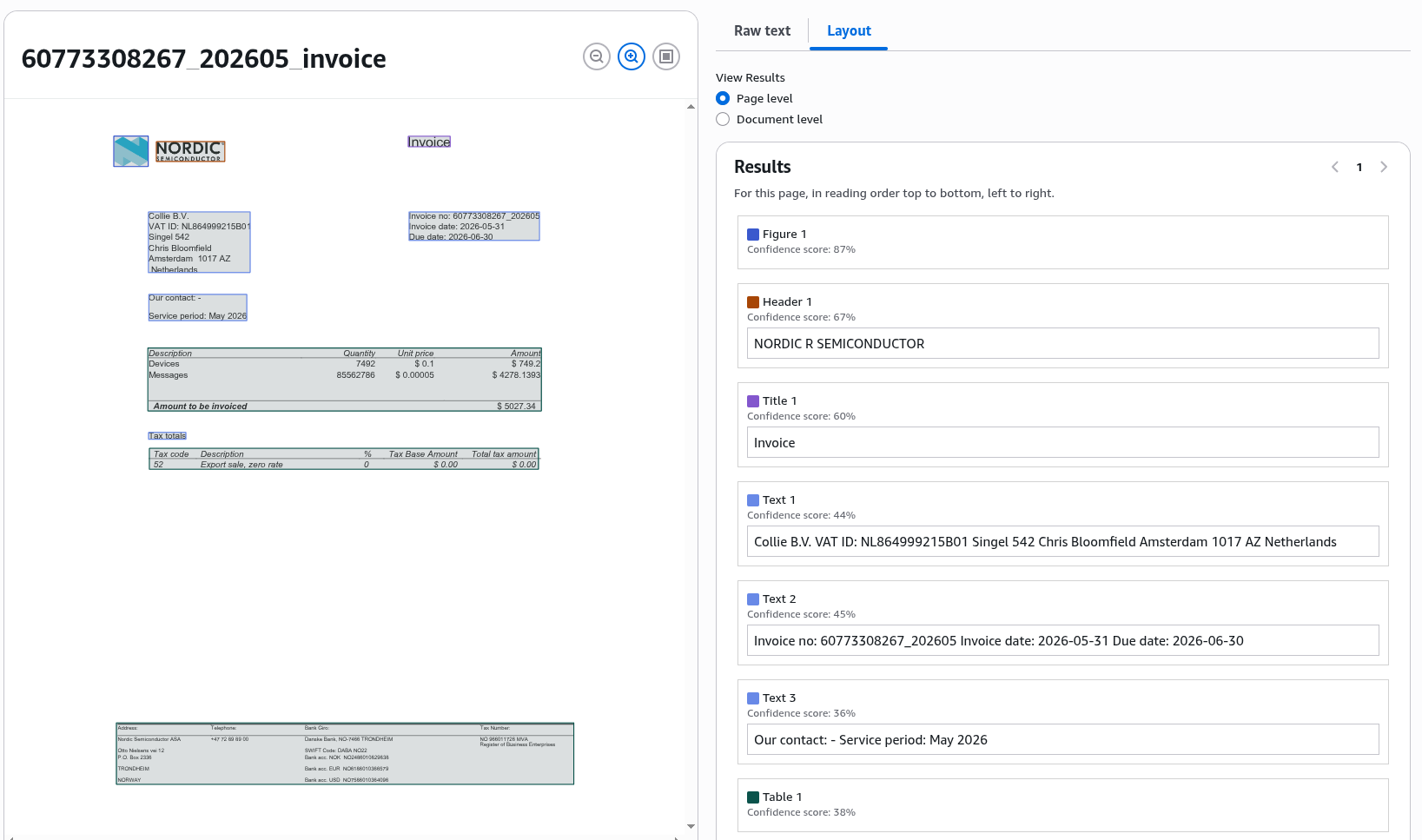This screenshot has width=1422, height=840.
Task: Zoom in on the invoice preview
Action: click(632, 56)
